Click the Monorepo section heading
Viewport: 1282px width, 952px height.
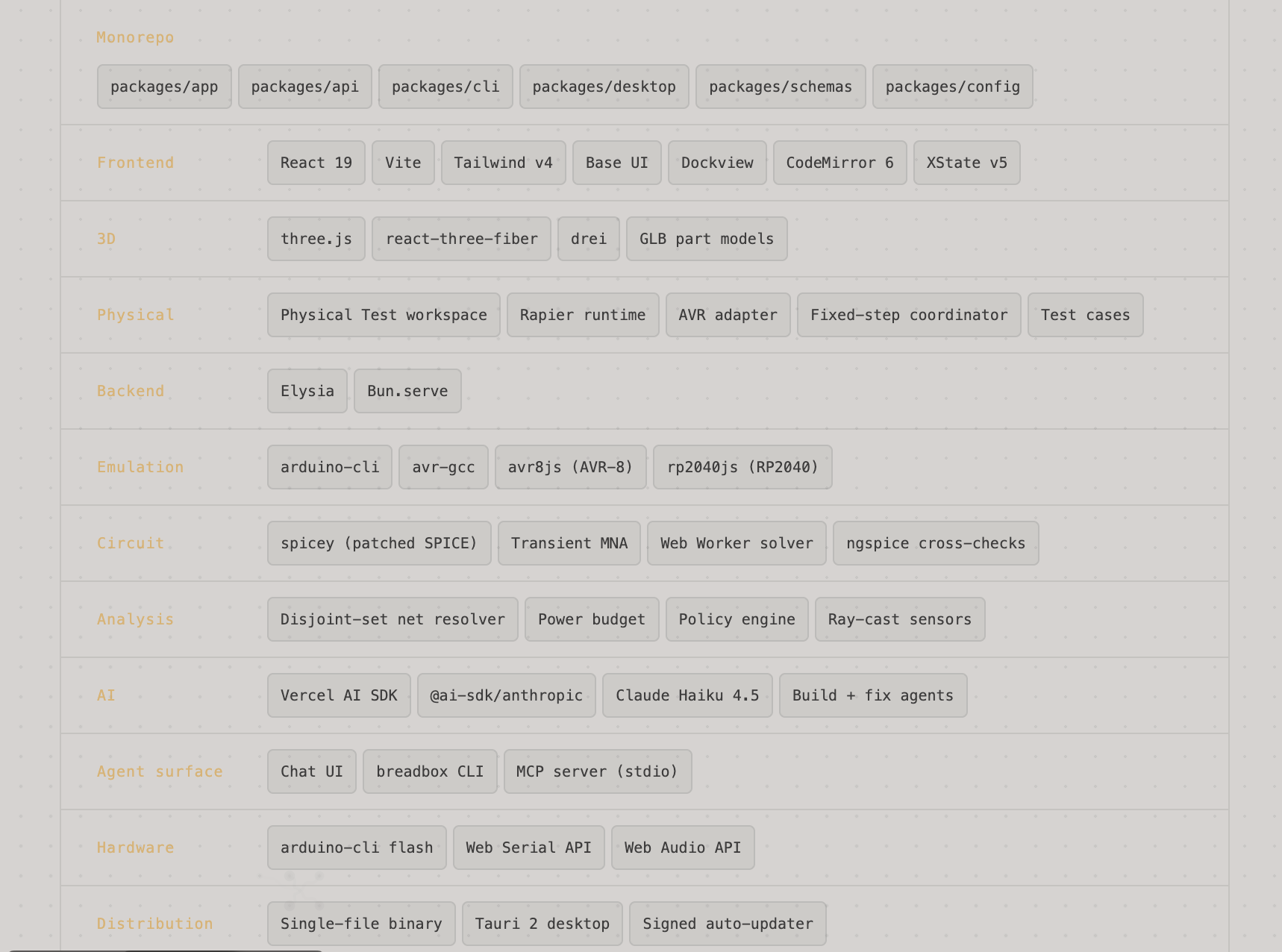click(135, 37)
